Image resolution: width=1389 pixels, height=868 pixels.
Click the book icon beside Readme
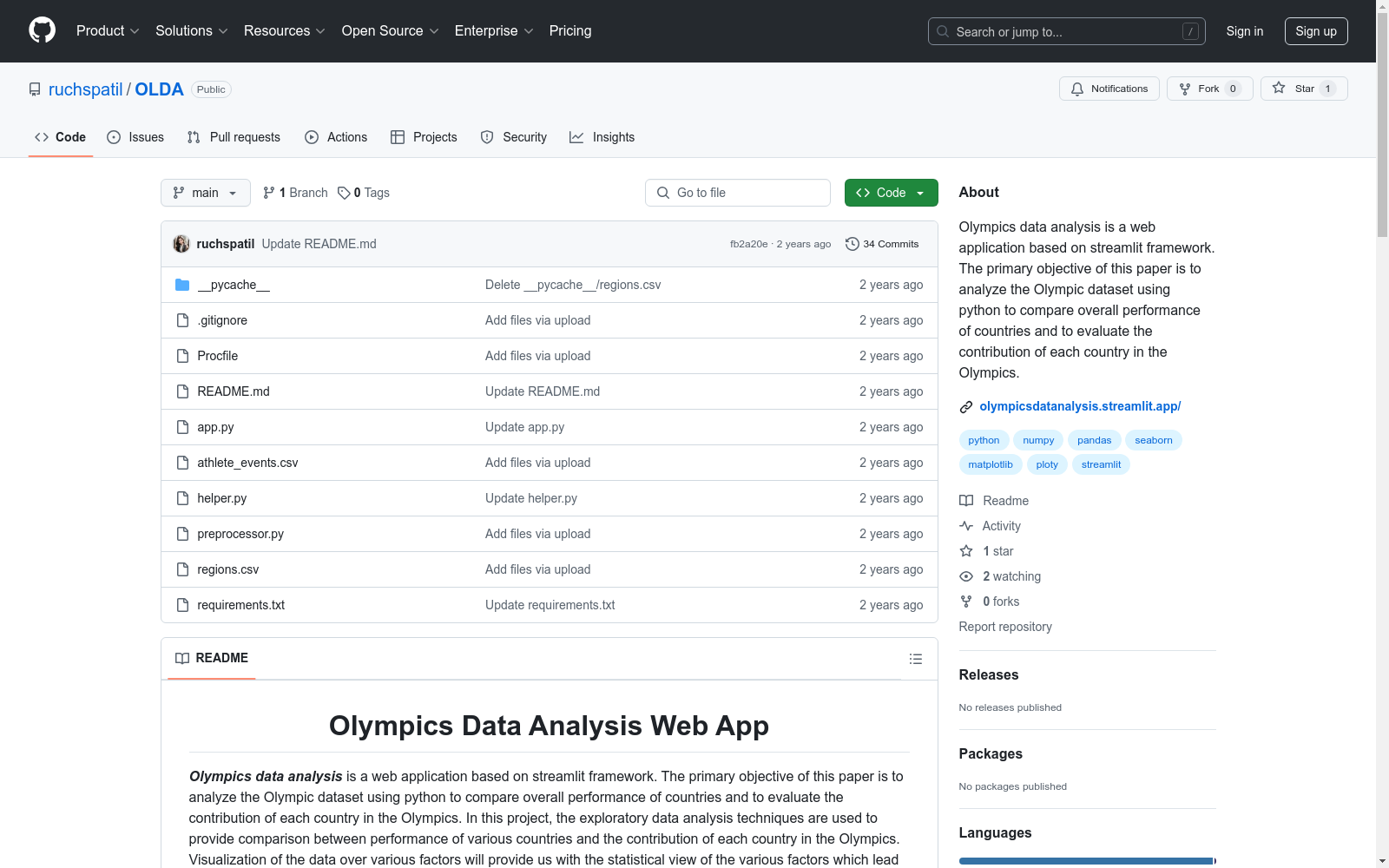point(966,501)
